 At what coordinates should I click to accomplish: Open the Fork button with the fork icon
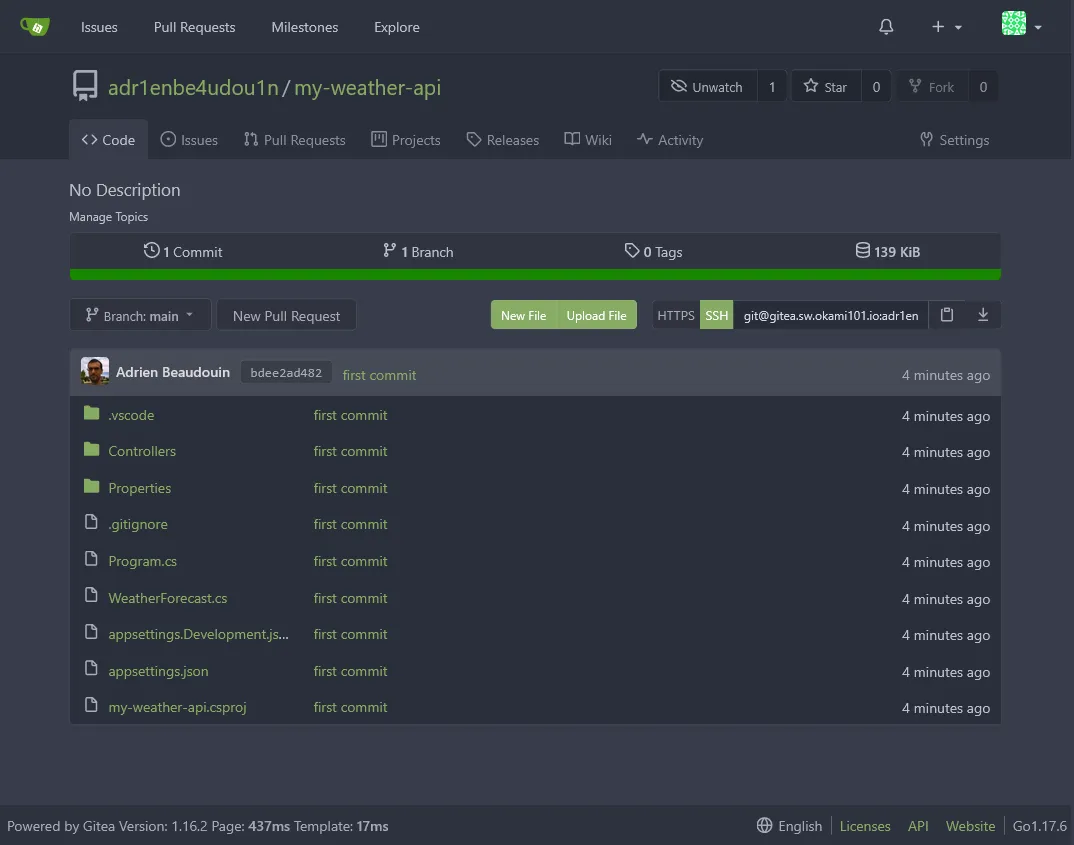pyautogui.click(x=931, y=86)
